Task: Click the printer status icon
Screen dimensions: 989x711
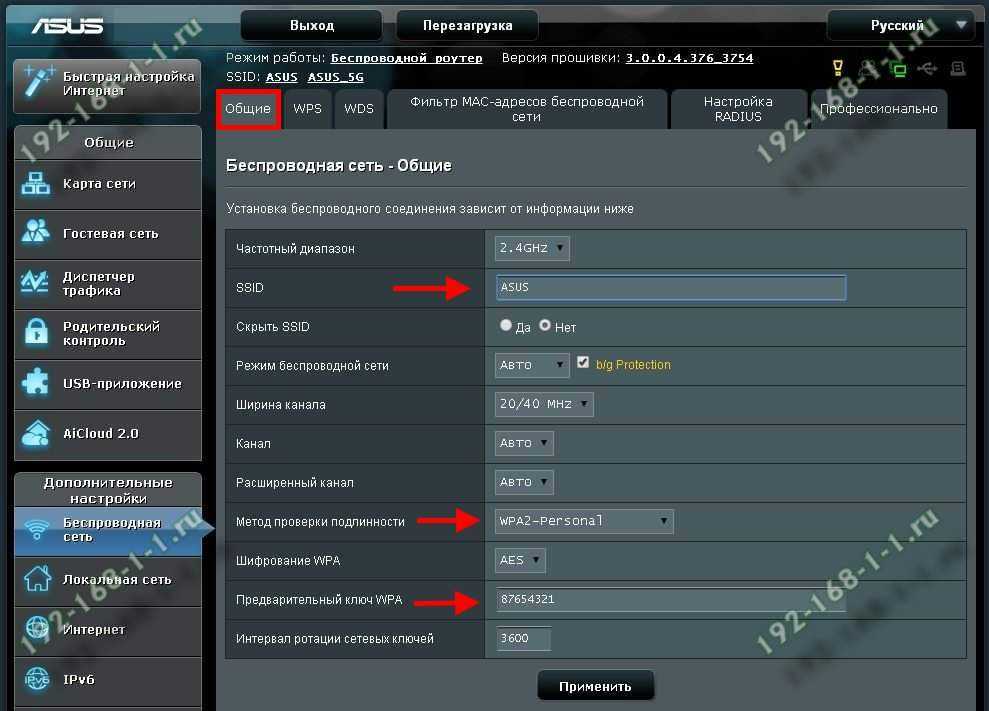Action: [x=958, y=68]
